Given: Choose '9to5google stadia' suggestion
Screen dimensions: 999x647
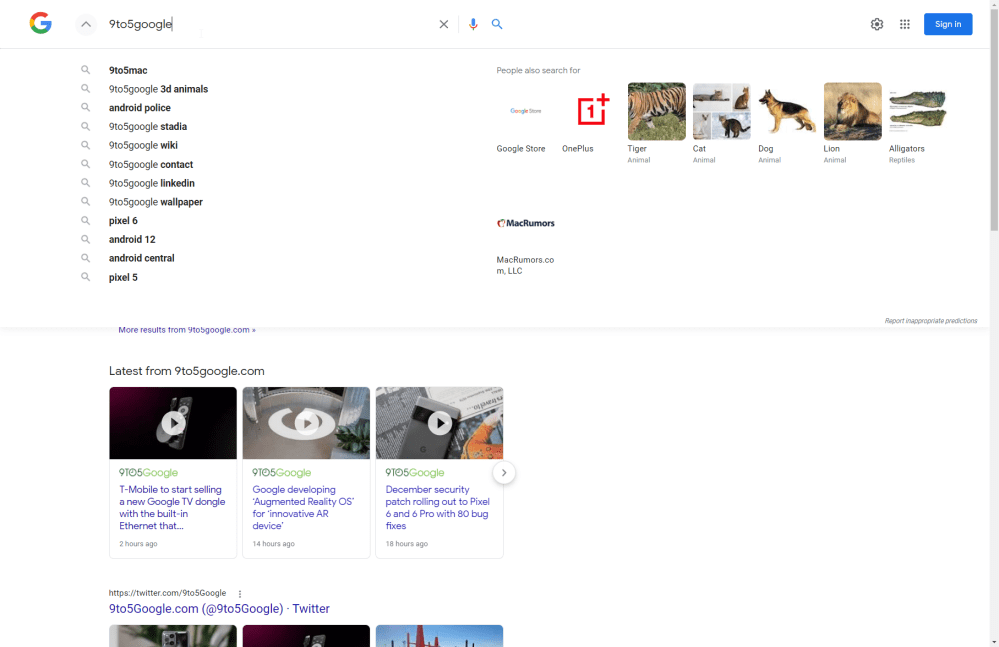Looking at the screenshot, I should [148, 127].
